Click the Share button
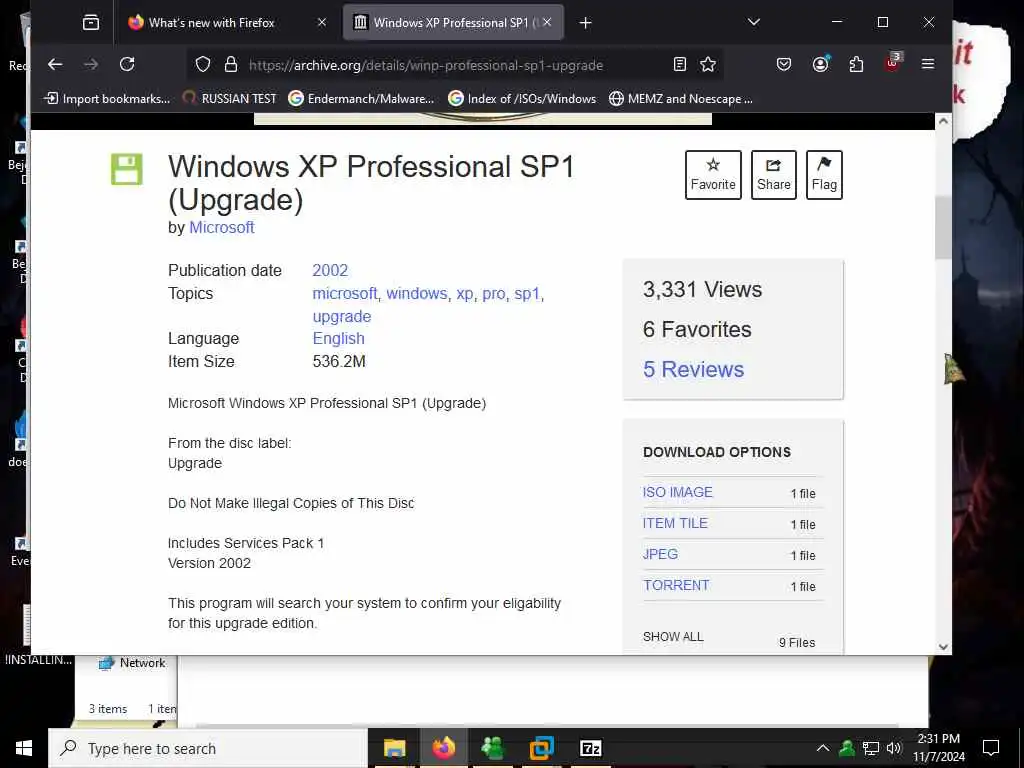The height and width of the screenshot is (768, 1024). click(774, 175)
